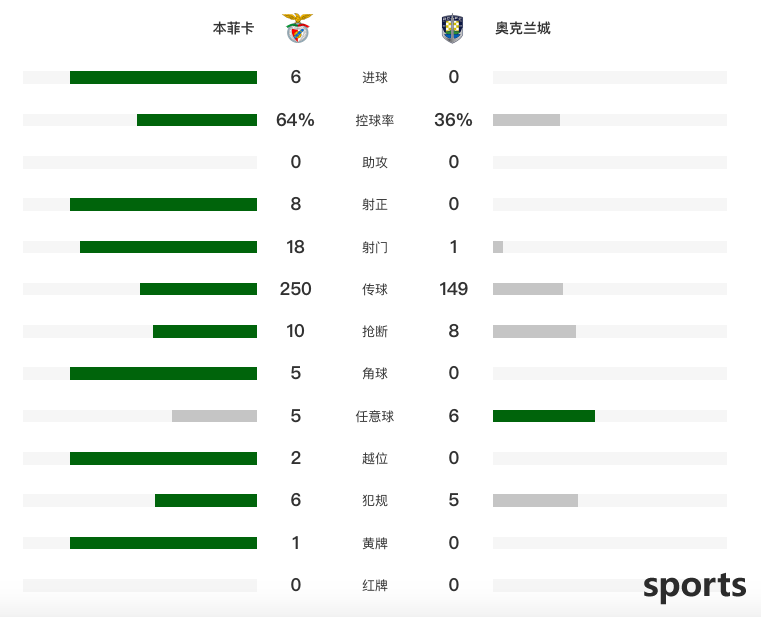Click Auckland City's 36% possession bar
This screenshot has width=761, height=617.
coord(526,120)
